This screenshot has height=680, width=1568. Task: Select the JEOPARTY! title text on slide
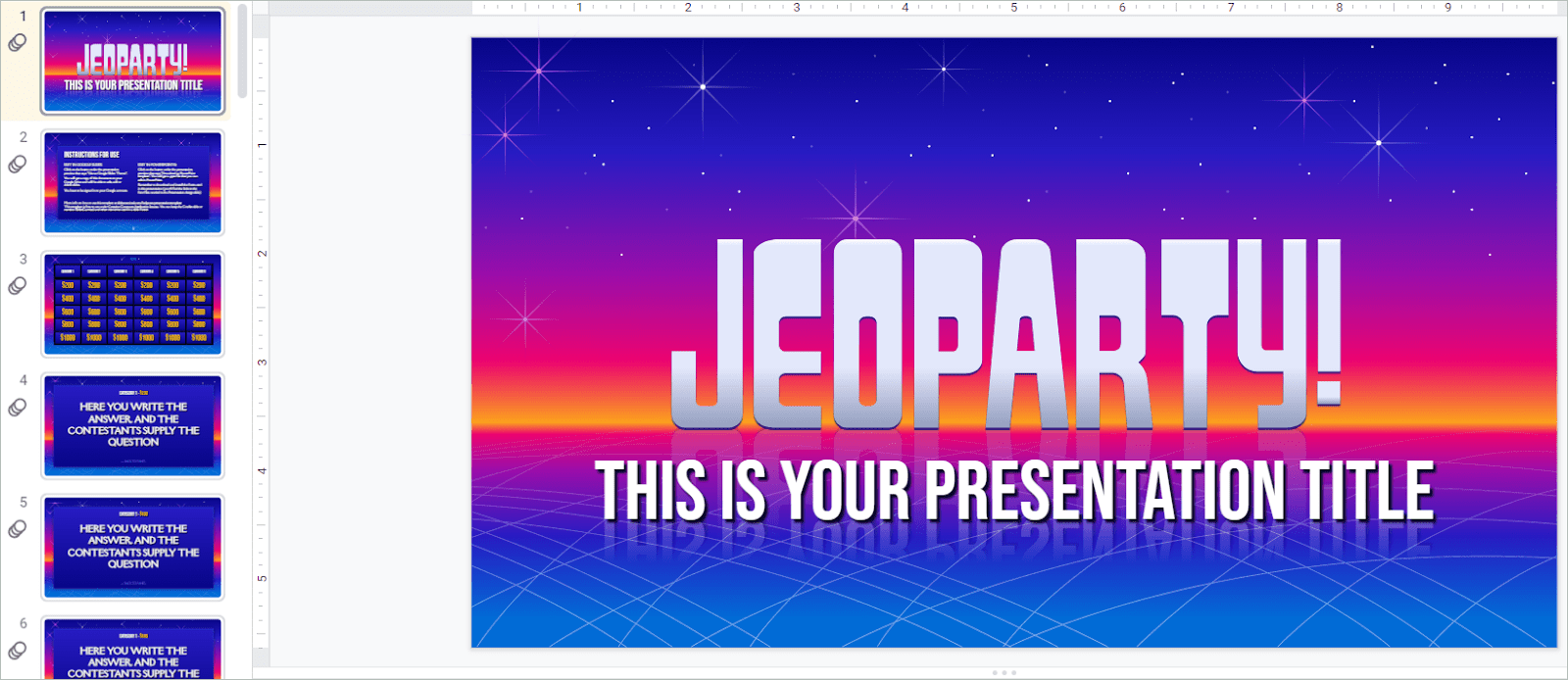[x=1005, y=335]
